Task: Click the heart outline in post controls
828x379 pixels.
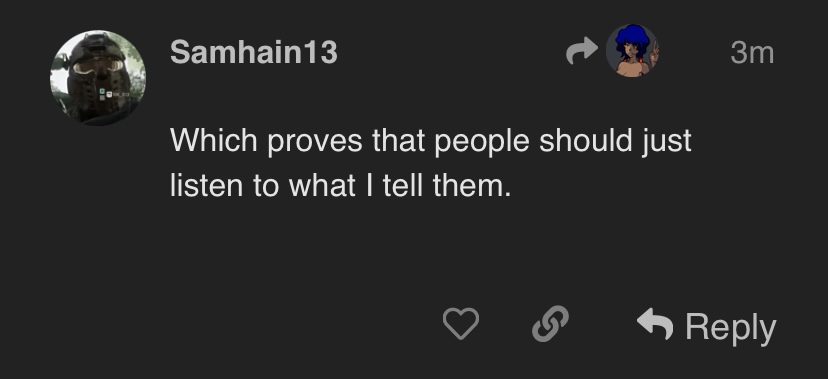Action: point(460,324)
